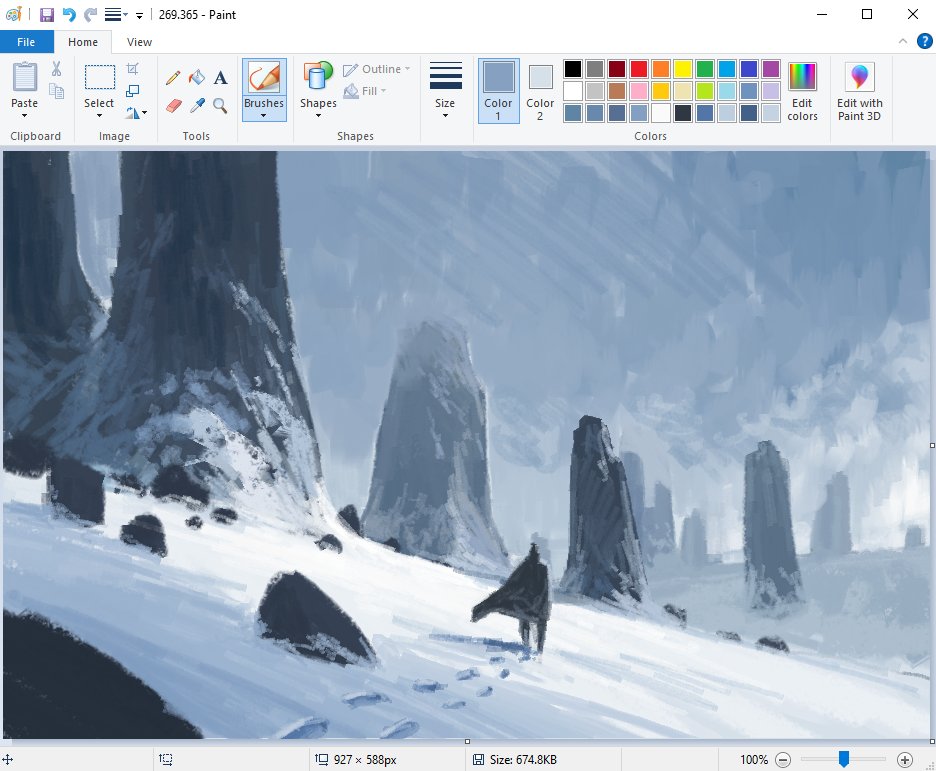Redo the last undone action
The width and height of the screenshot is (936, 771).
[90, 14]
